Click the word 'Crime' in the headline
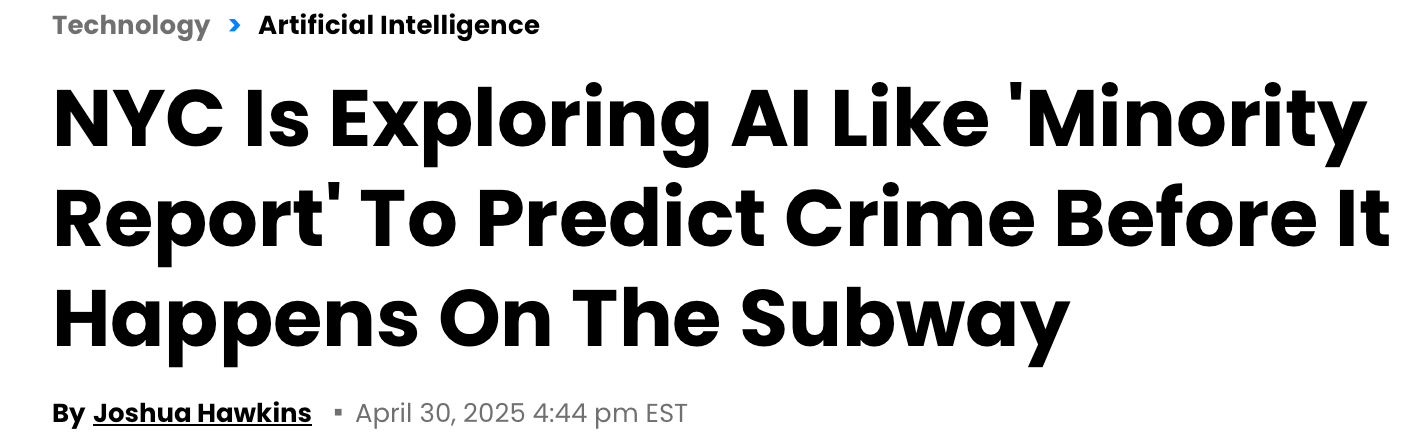Image resolution: width=1414 pixels, height=442 pixels. pyautogui.click(x=863, y=221)
